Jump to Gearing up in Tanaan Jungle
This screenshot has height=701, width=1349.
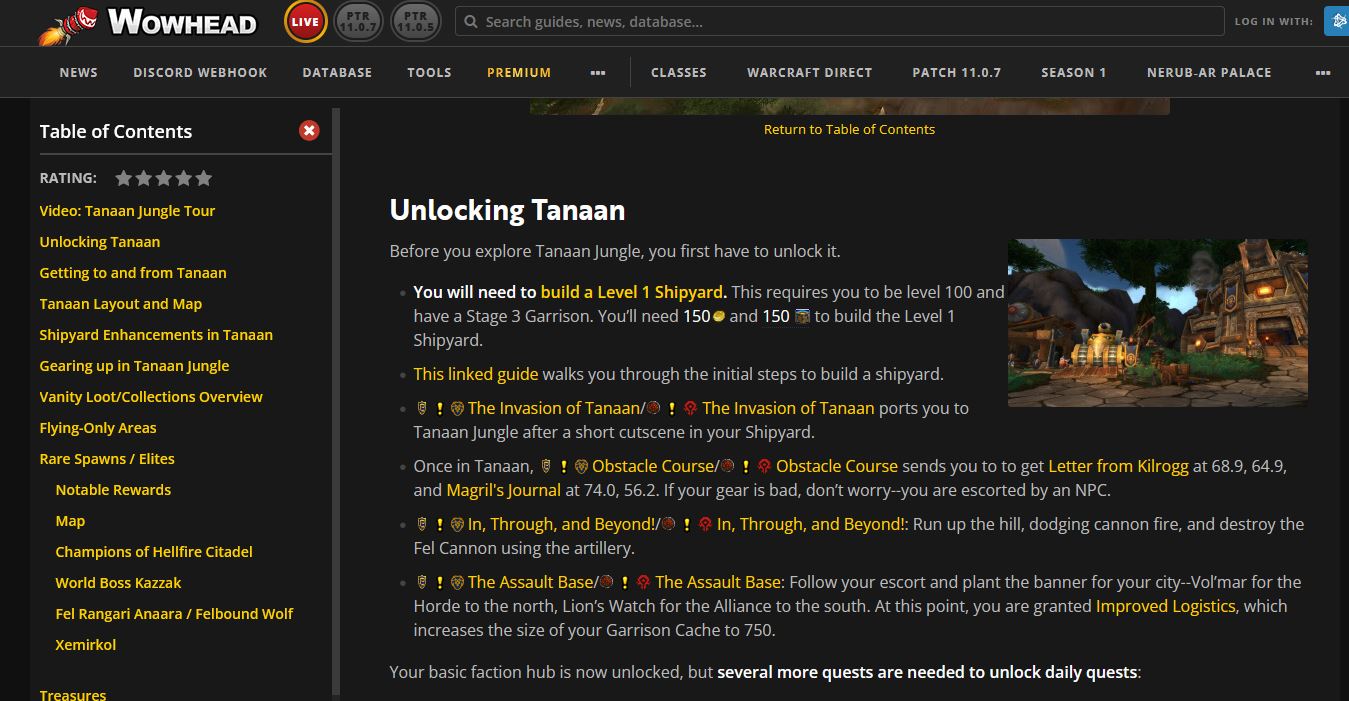134,366
